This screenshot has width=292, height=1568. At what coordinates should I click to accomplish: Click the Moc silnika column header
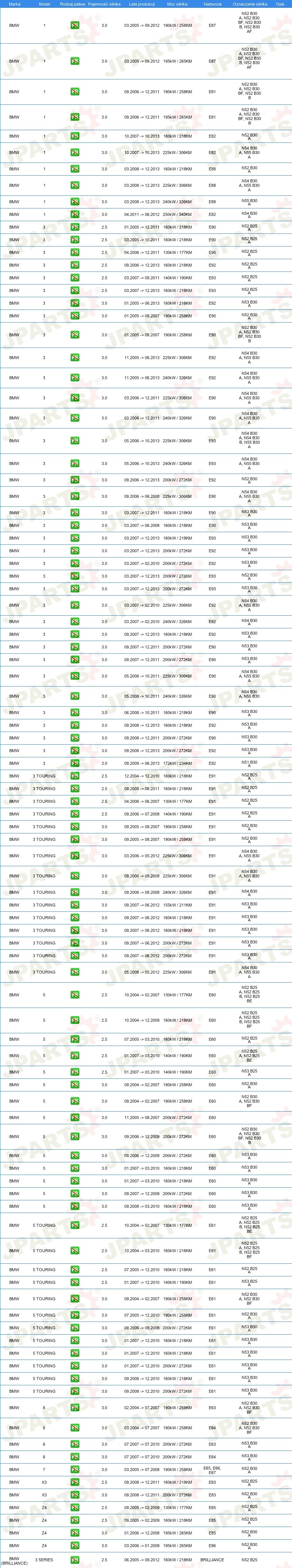[x=177, y=4]
